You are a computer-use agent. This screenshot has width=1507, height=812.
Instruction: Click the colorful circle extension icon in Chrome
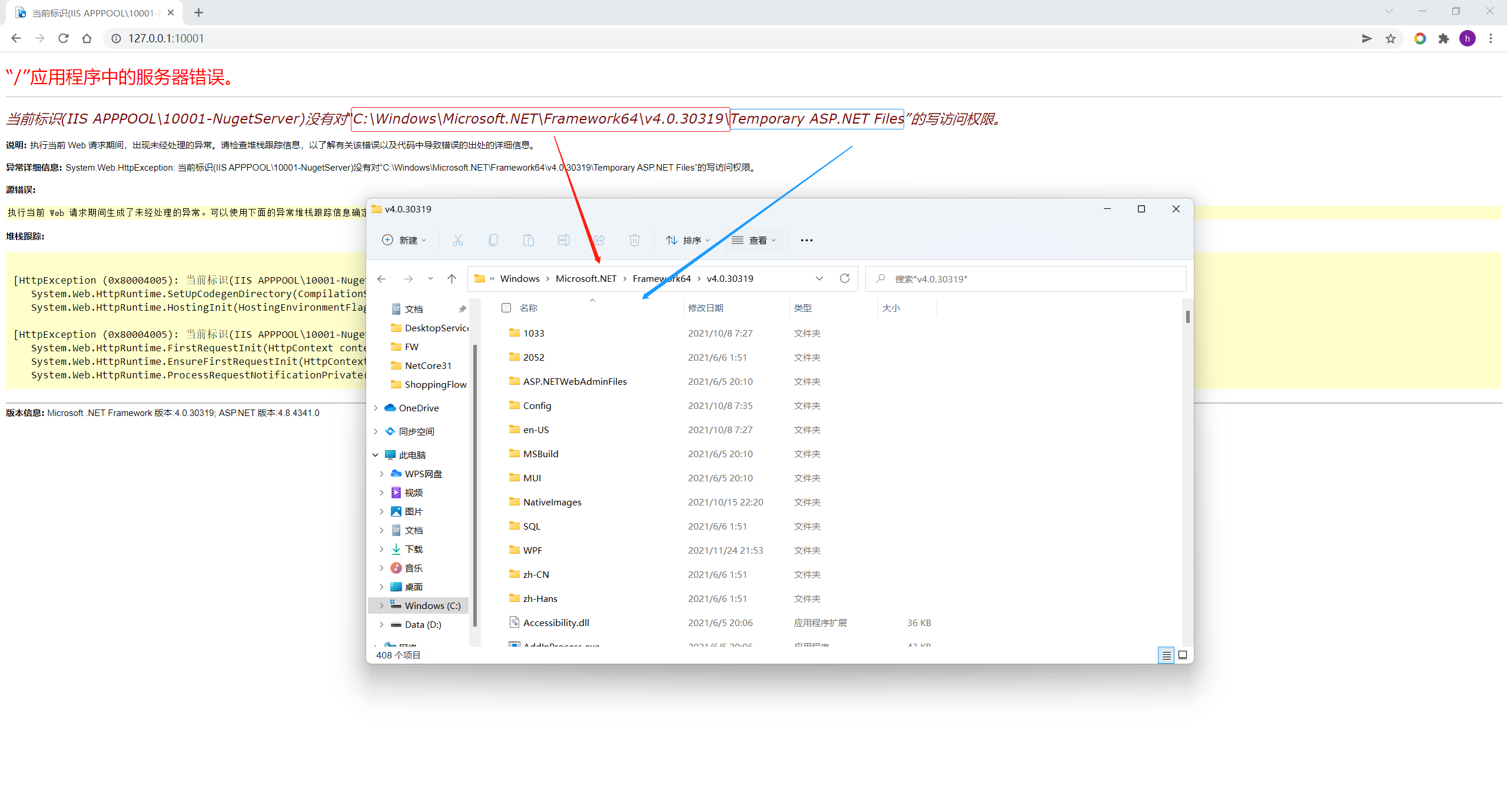[x=1420, y=39]
